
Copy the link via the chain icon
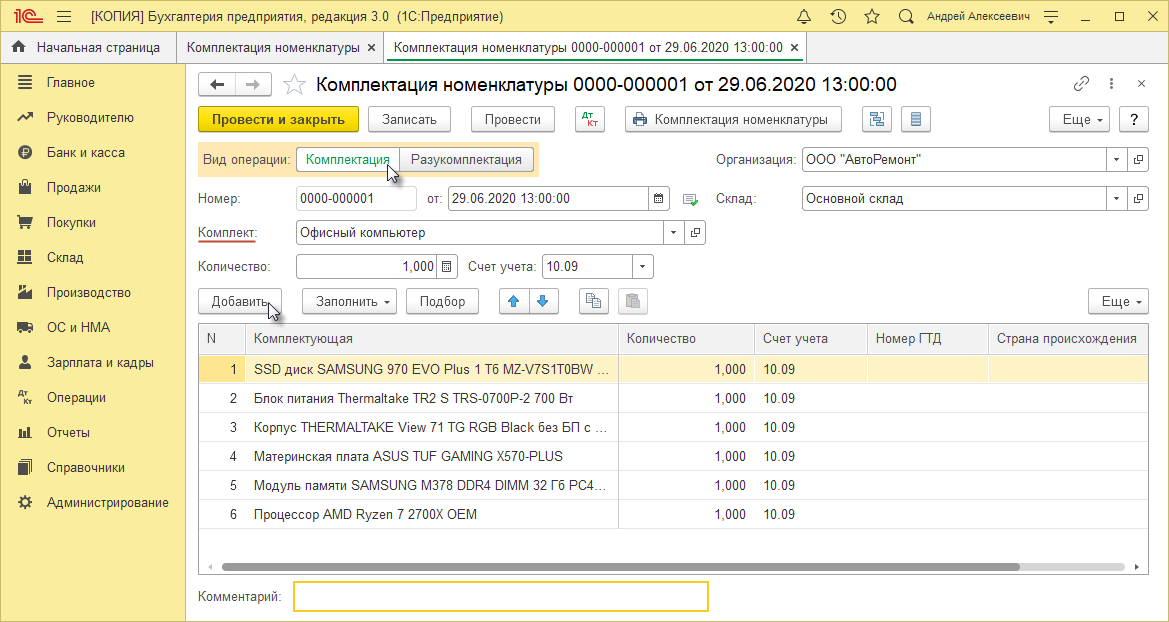coord(1081,85)
